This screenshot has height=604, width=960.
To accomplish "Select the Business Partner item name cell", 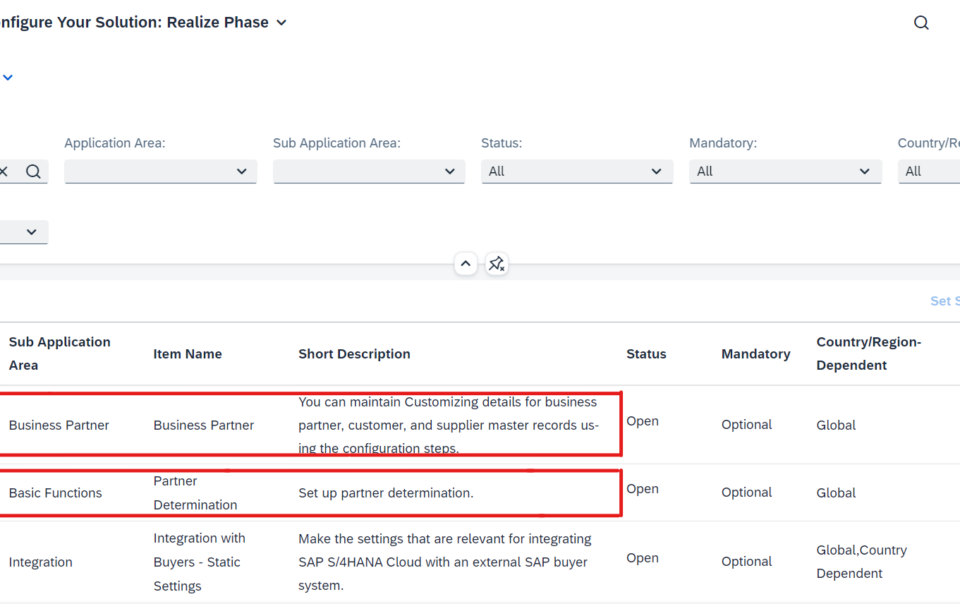I will click(203, 425).
